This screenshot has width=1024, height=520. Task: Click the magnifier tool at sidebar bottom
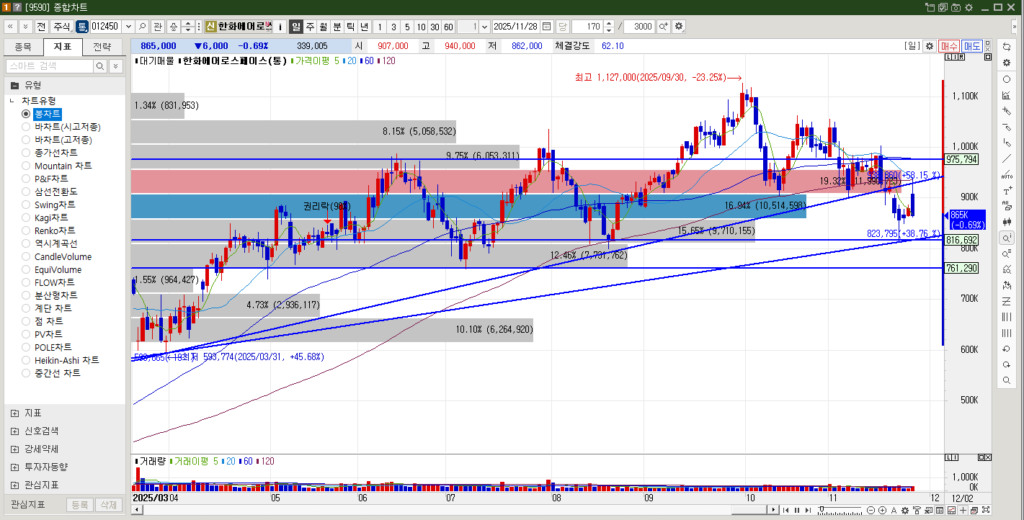(x=1006, y=381)
